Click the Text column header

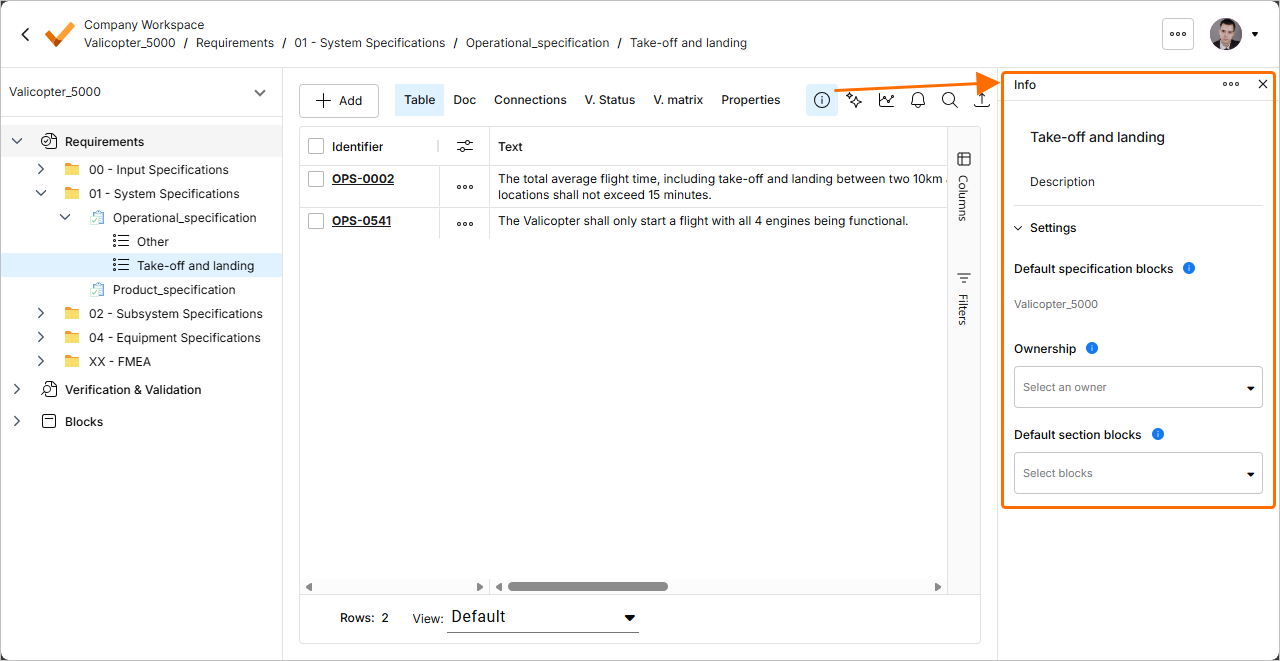[x=510, y=146]
